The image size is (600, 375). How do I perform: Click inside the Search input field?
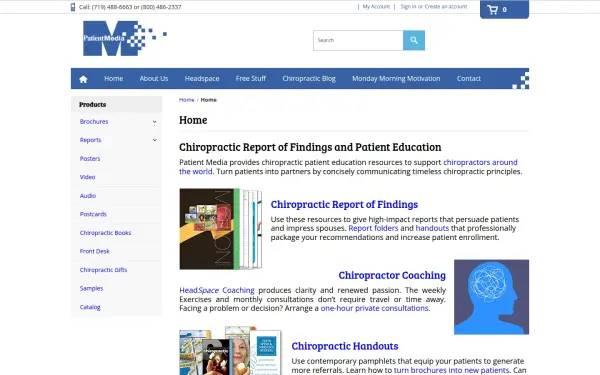[358, 40]
